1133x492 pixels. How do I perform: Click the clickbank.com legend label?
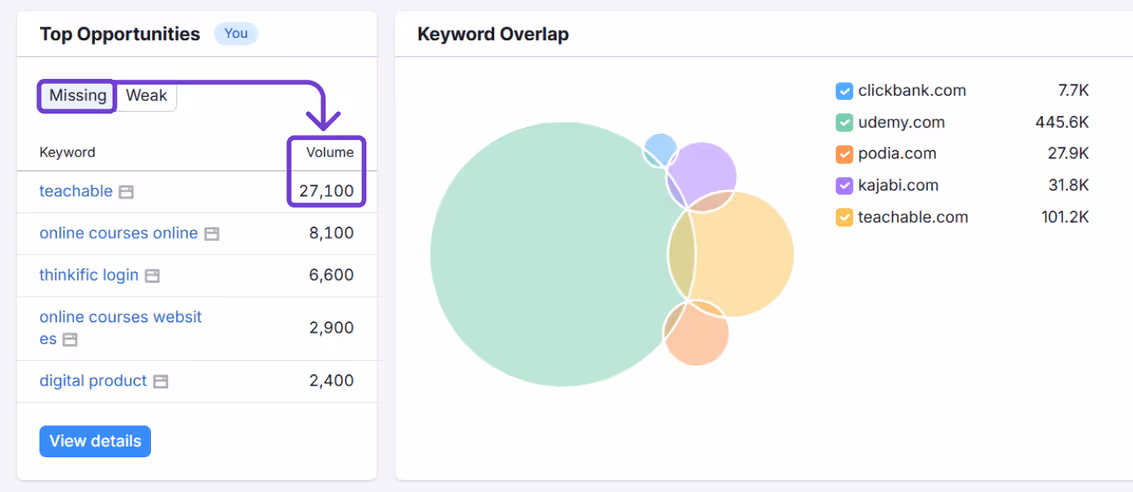point(912,91)
